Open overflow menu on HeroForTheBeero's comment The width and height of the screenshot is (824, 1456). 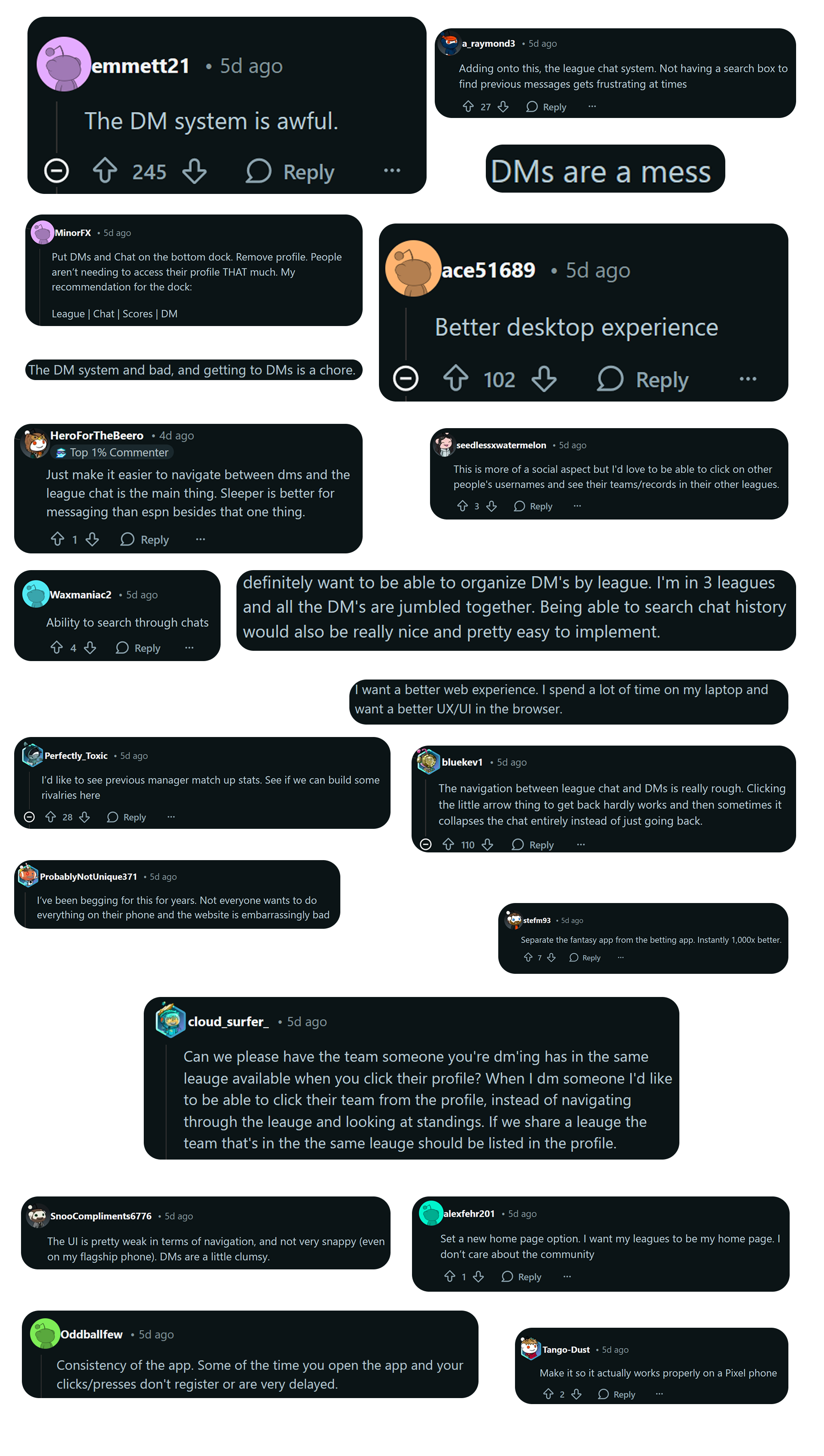(x=200, y=540)
